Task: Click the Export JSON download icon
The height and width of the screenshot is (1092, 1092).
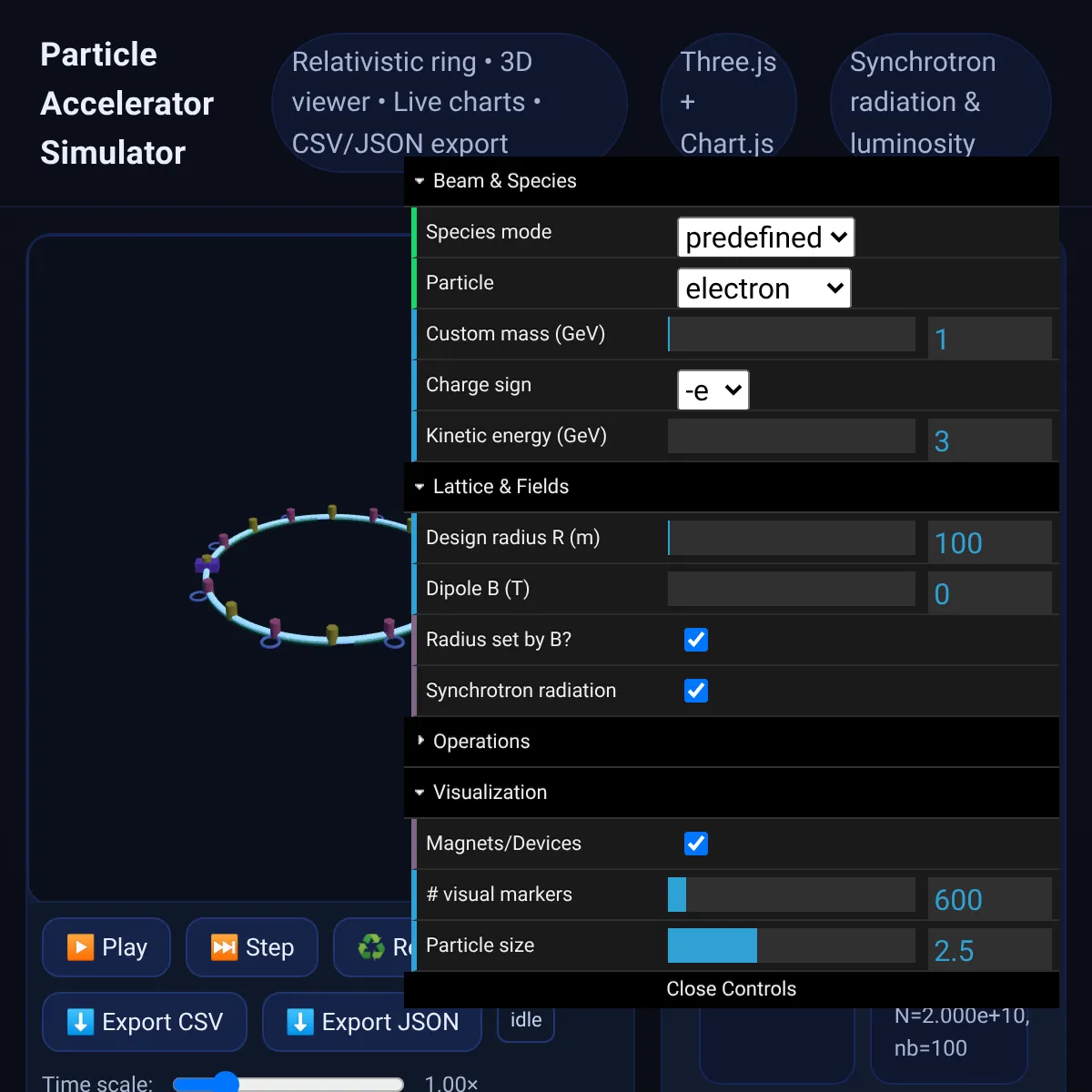Action: [300, 1022]
